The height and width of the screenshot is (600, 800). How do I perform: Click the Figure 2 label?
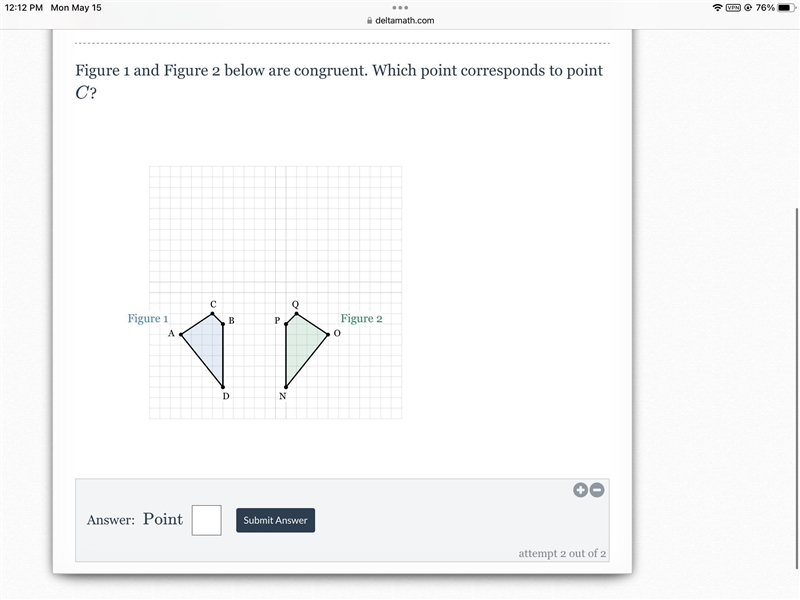361,318
